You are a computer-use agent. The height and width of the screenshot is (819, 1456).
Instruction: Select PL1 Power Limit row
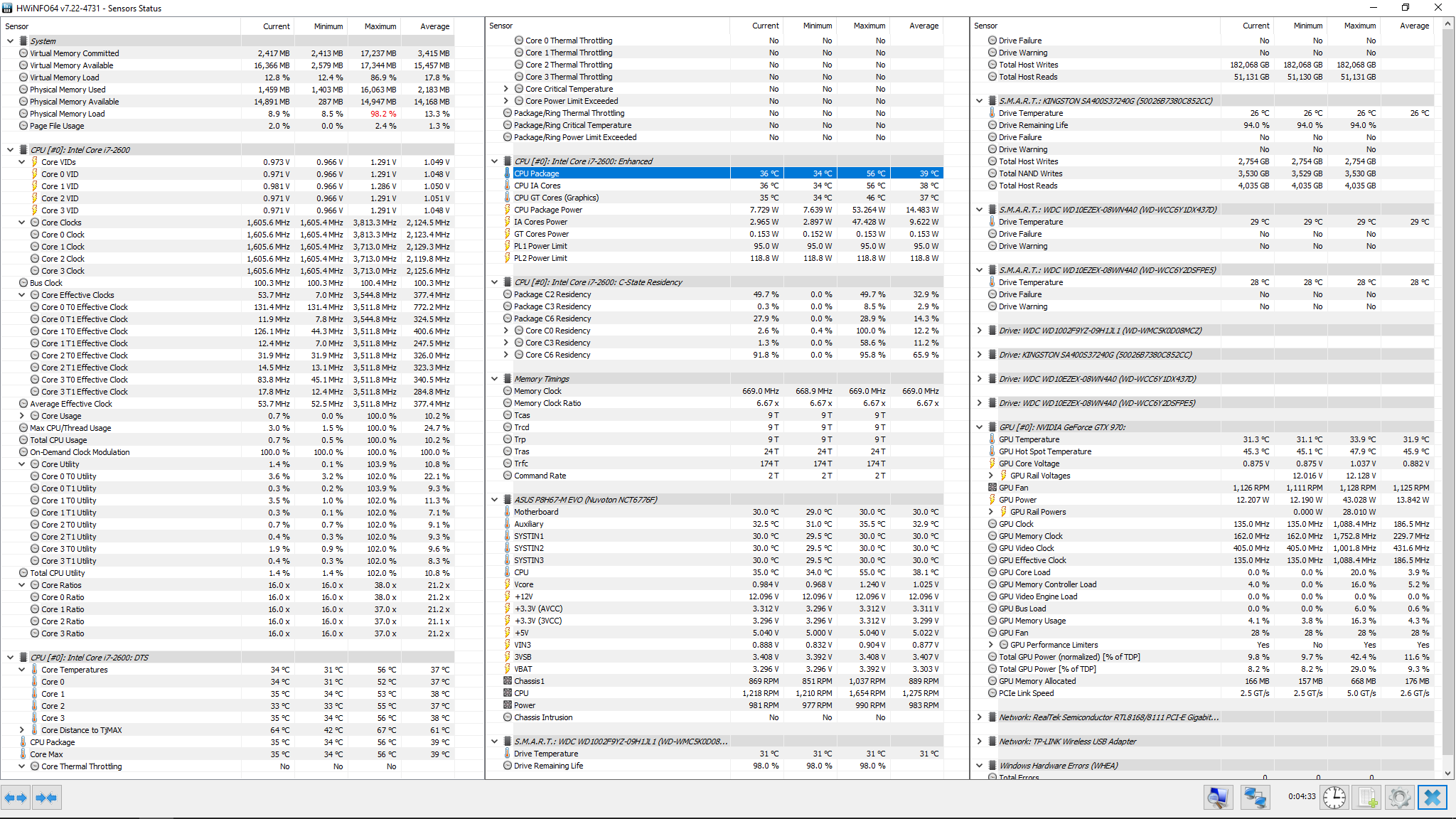pyautogui.click(x=723, y=246)
